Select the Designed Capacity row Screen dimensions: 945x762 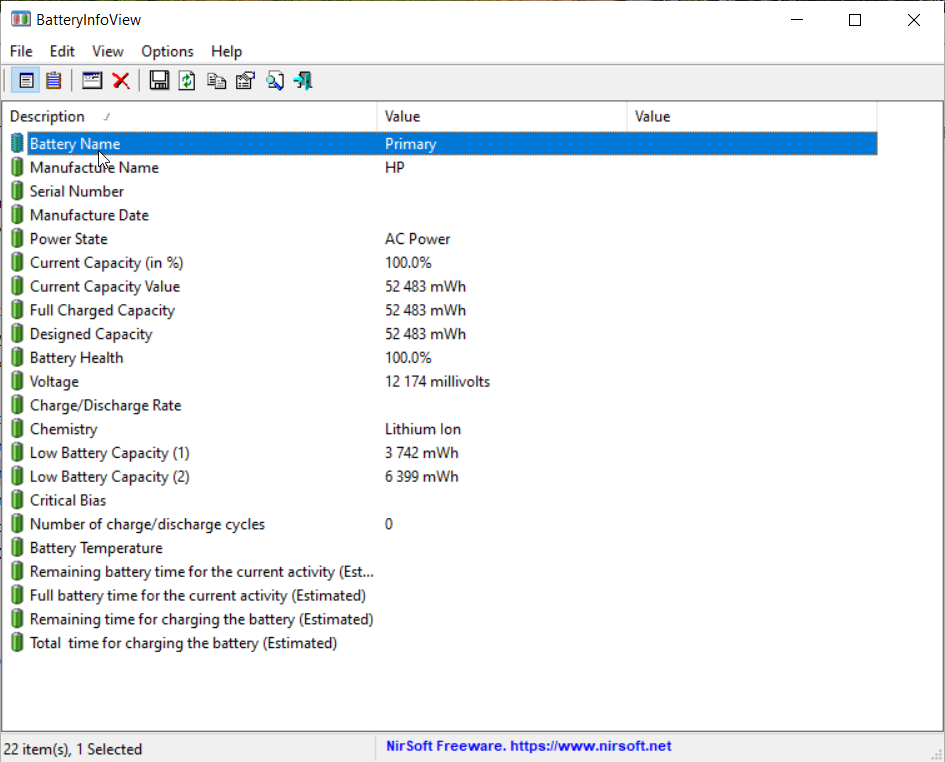point(444,334)
